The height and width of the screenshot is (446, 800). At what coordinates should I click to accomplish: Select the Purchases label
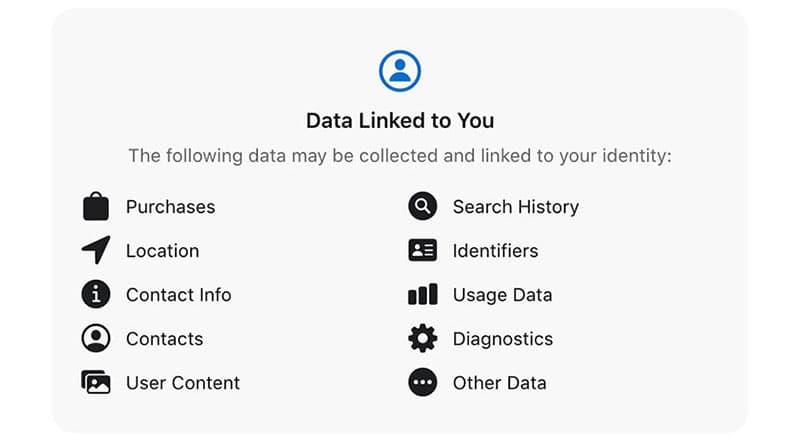tap(170, 207)
